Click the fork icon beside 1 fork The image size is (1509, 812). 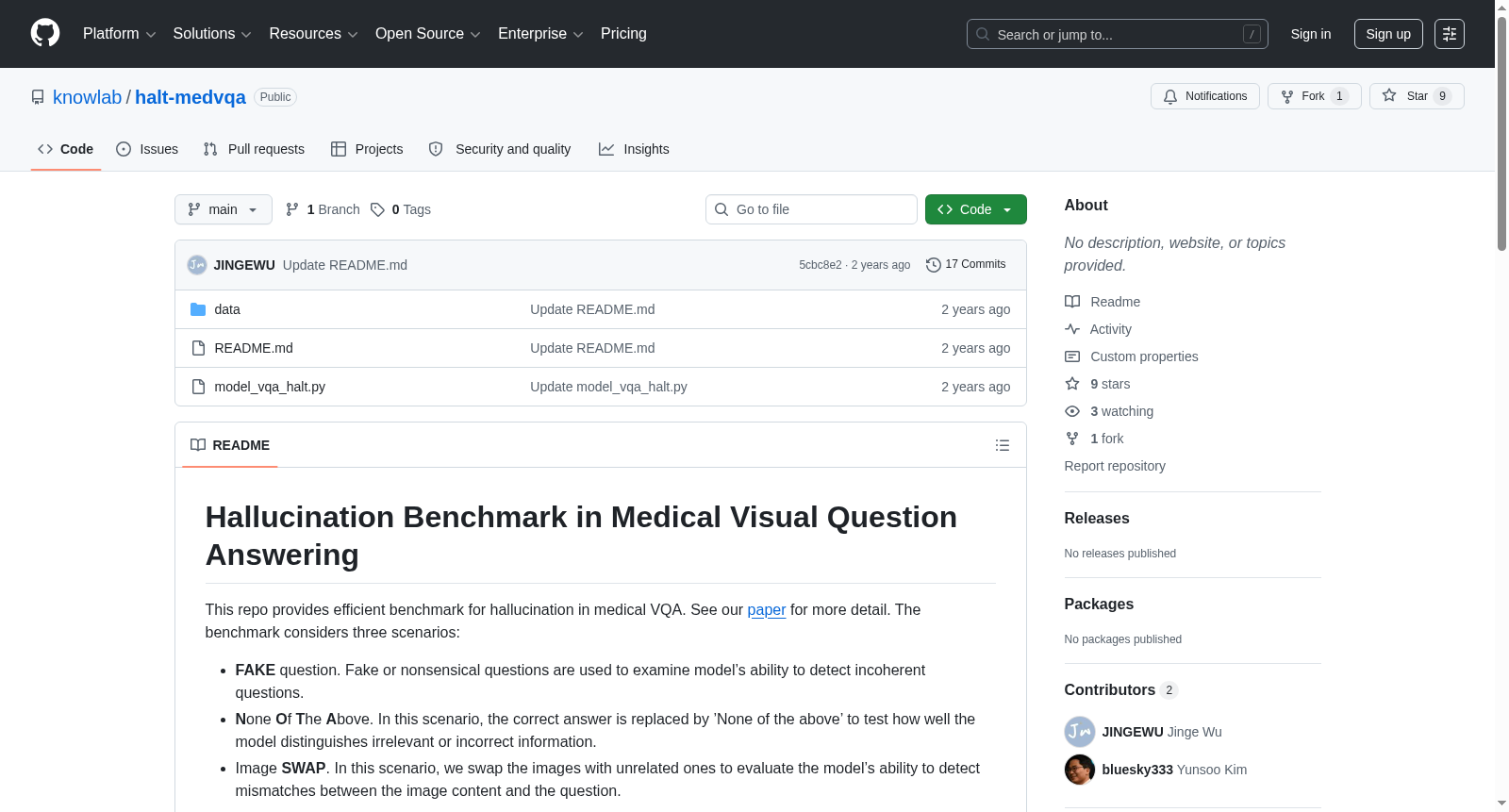1072,439
